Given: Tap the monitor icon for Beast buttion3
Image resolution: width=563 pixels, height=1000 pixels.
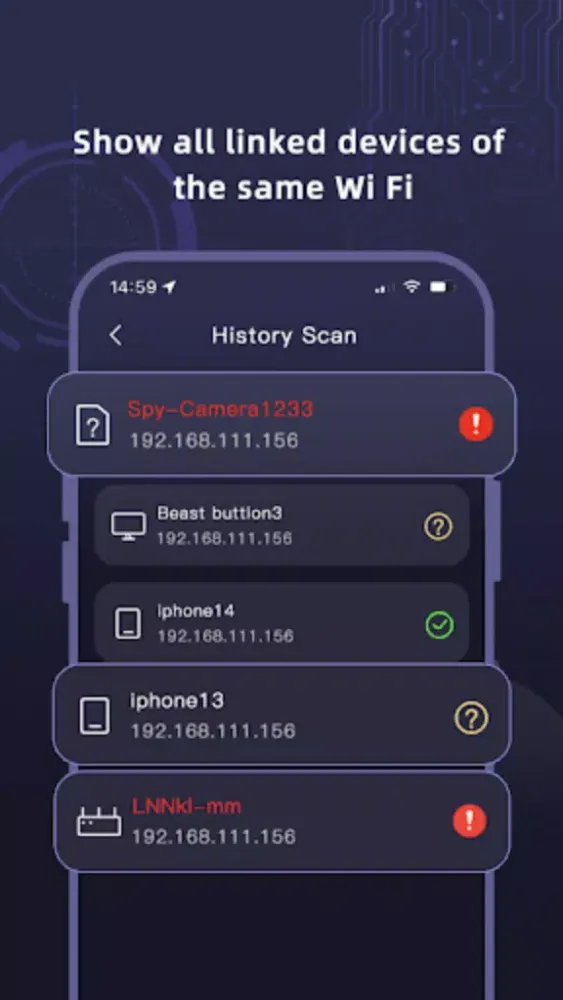Looking at the screenshot, I should point(128,527).
